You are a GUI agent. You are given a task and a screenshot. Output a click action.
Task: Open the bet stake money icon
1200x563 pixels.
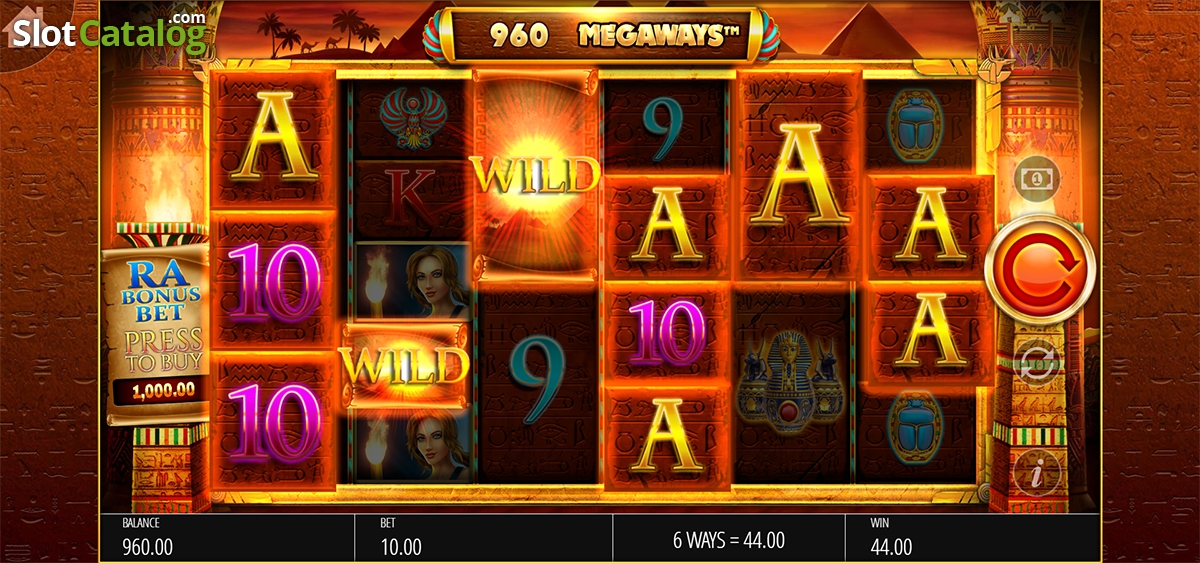(x=1036, y=180)
